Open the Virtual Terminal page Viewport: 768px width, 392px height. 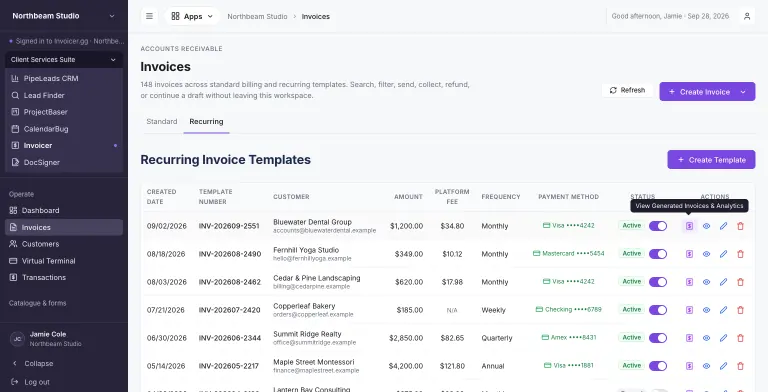pos(64,261)
